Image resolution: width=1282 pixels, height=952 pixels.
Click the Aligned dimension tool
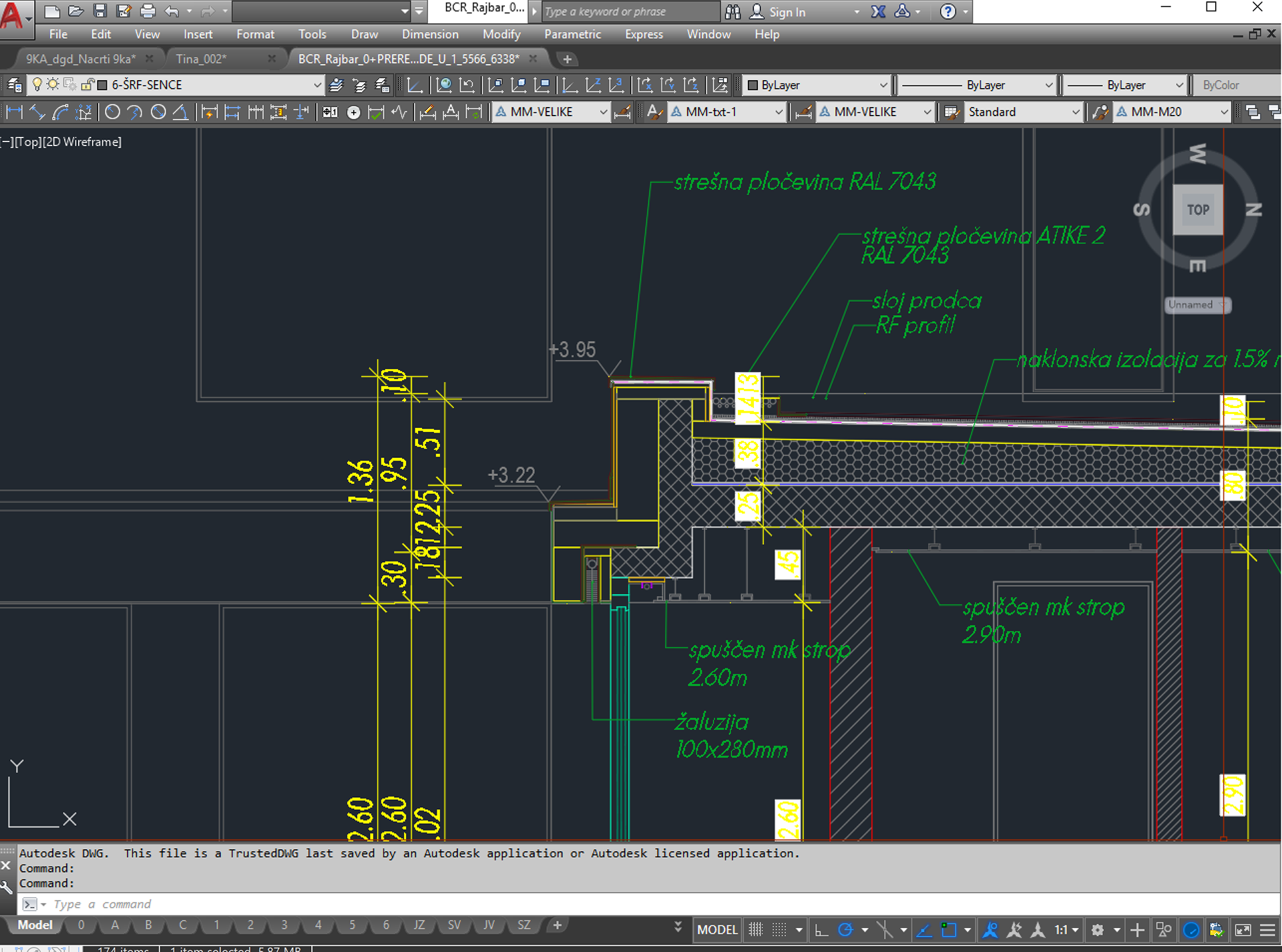(37, 112)
